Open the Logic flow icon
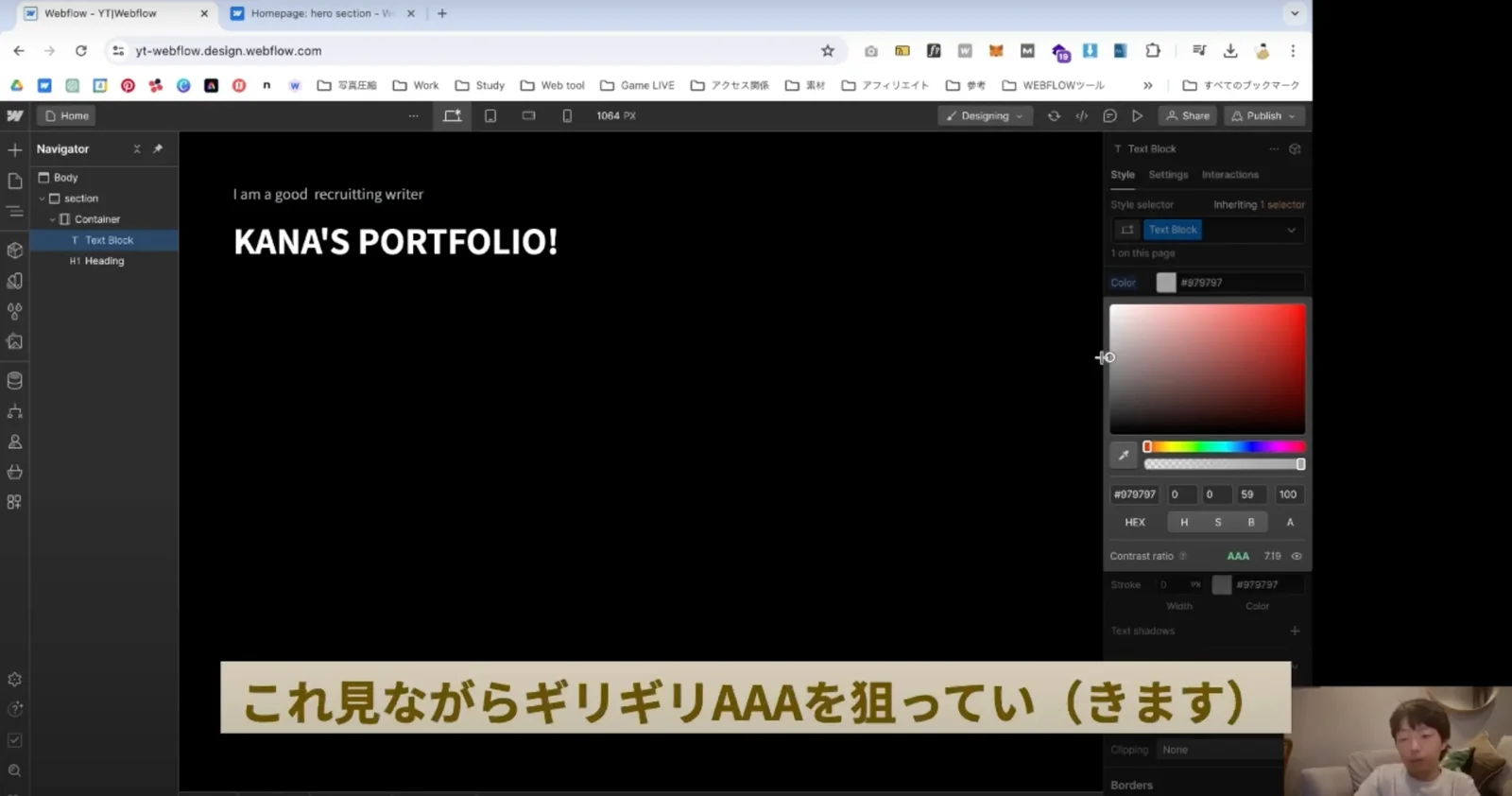 [x=15, y=411]
